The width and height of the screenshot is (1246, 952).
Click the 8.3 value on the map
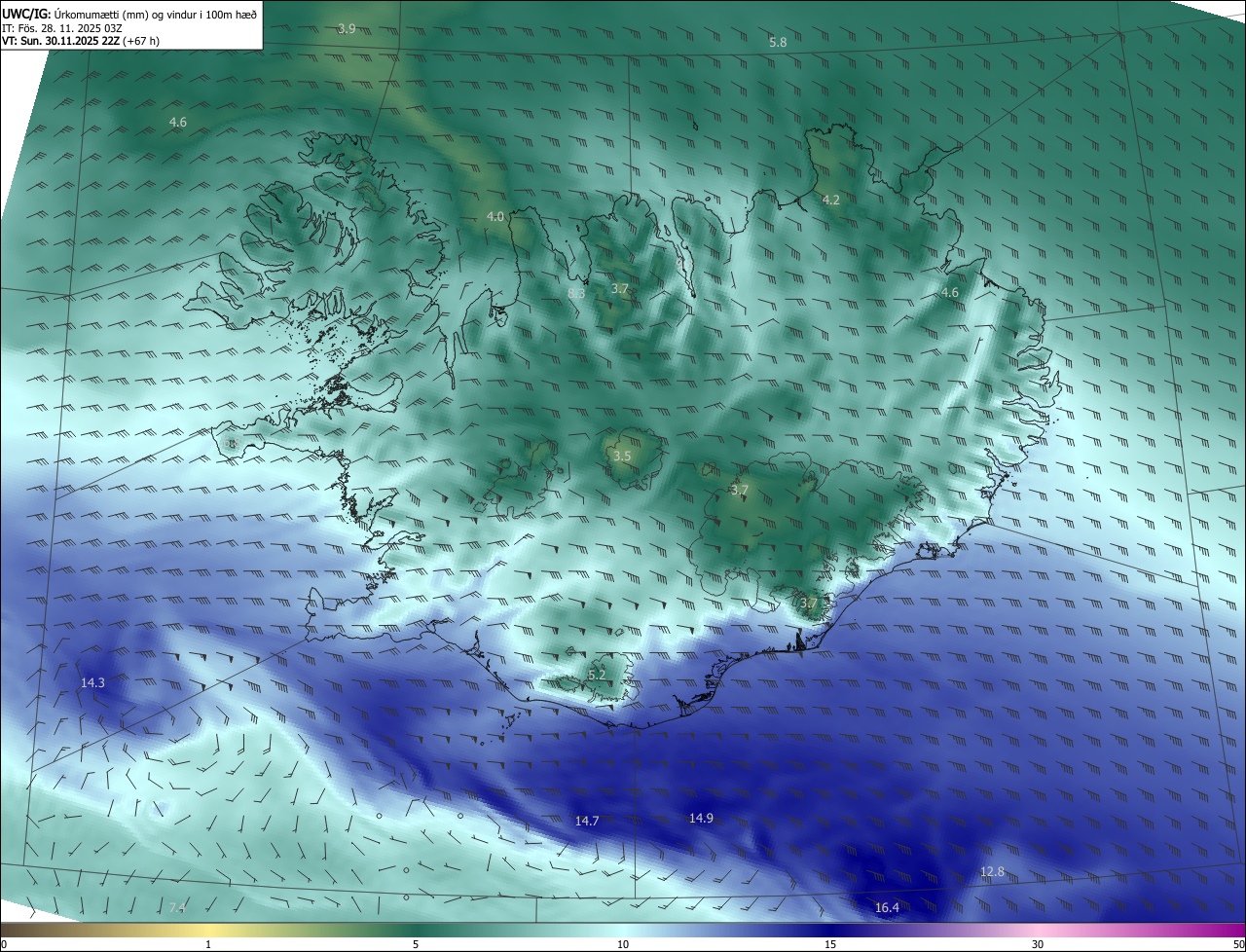[576, 293]
